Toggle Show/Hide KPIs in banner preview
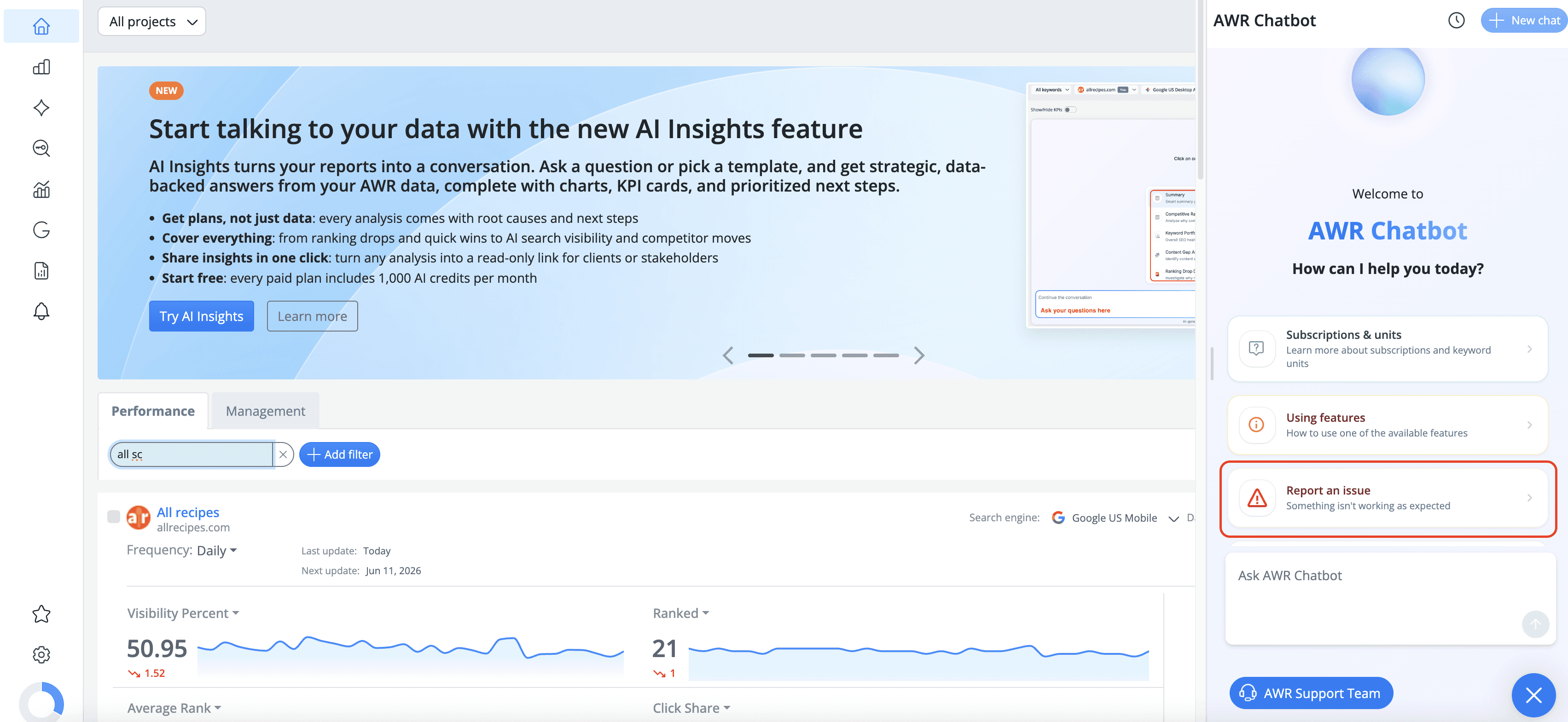The height and width of the screenshot is (722, 1568). [x=1070, y=110]
